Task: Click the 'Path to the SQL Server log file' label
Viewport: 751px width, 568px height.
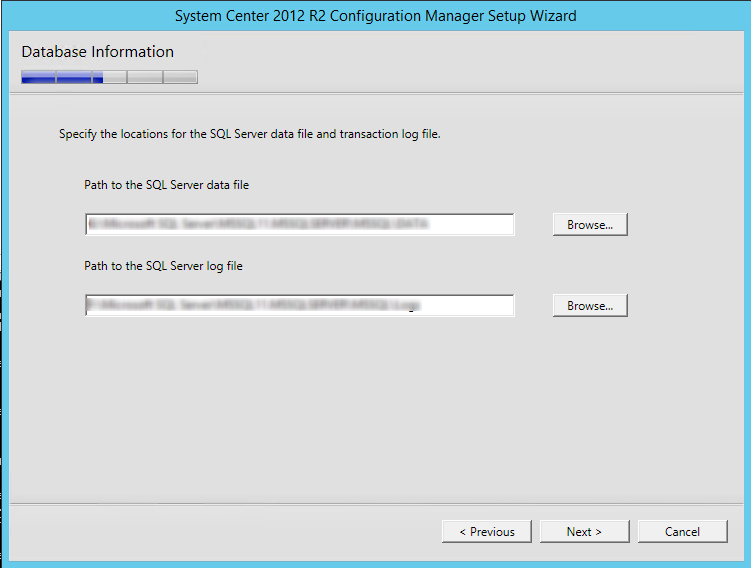Action: coord(163,266)
